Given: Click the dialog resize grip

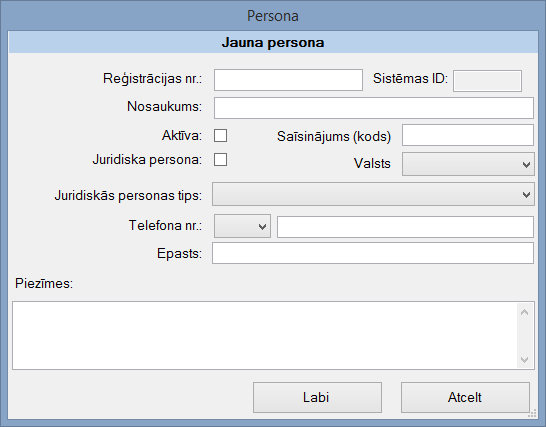Looking at the screenshot, I should (x=532, y=413).
